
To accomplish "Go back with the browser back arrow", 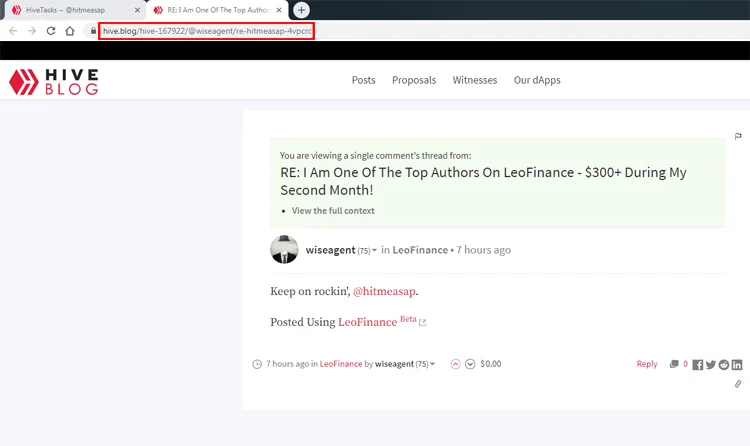I will click(x=13, y=31).
